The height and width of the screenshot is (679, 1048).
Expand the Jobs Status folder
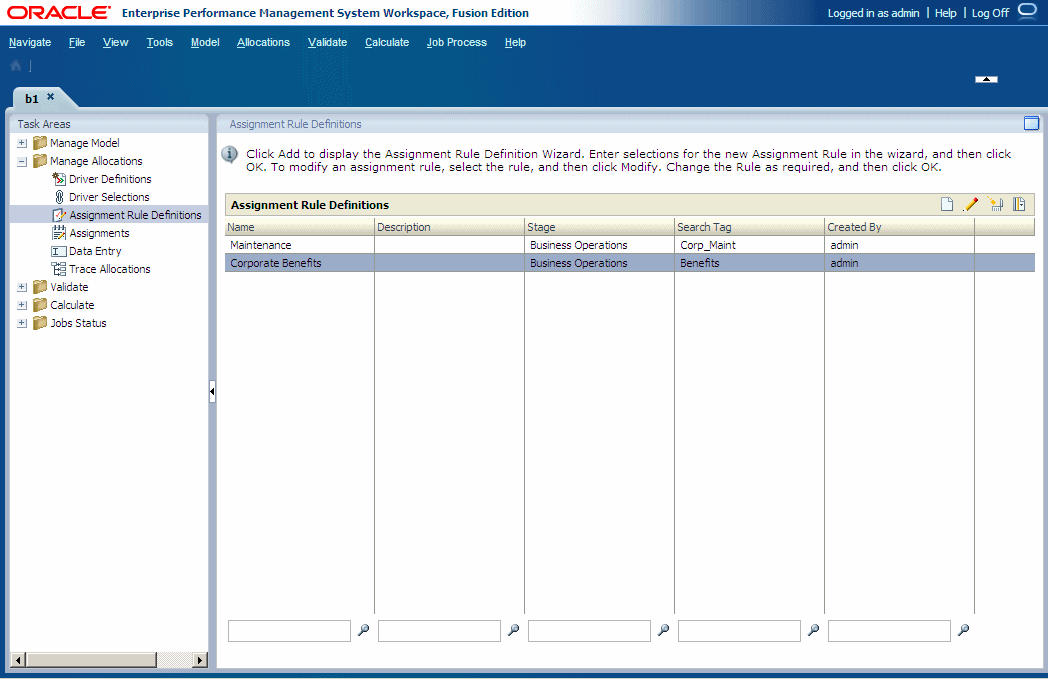[x=21, y=323]
